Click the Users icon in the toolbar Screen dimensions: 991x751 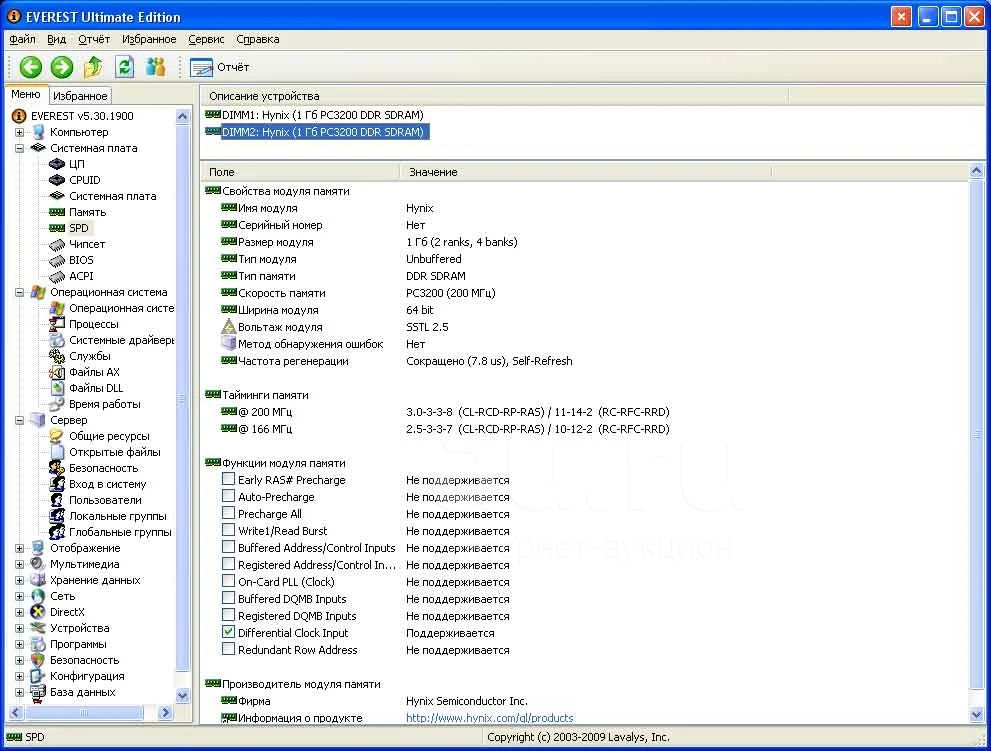coord(155,67)
